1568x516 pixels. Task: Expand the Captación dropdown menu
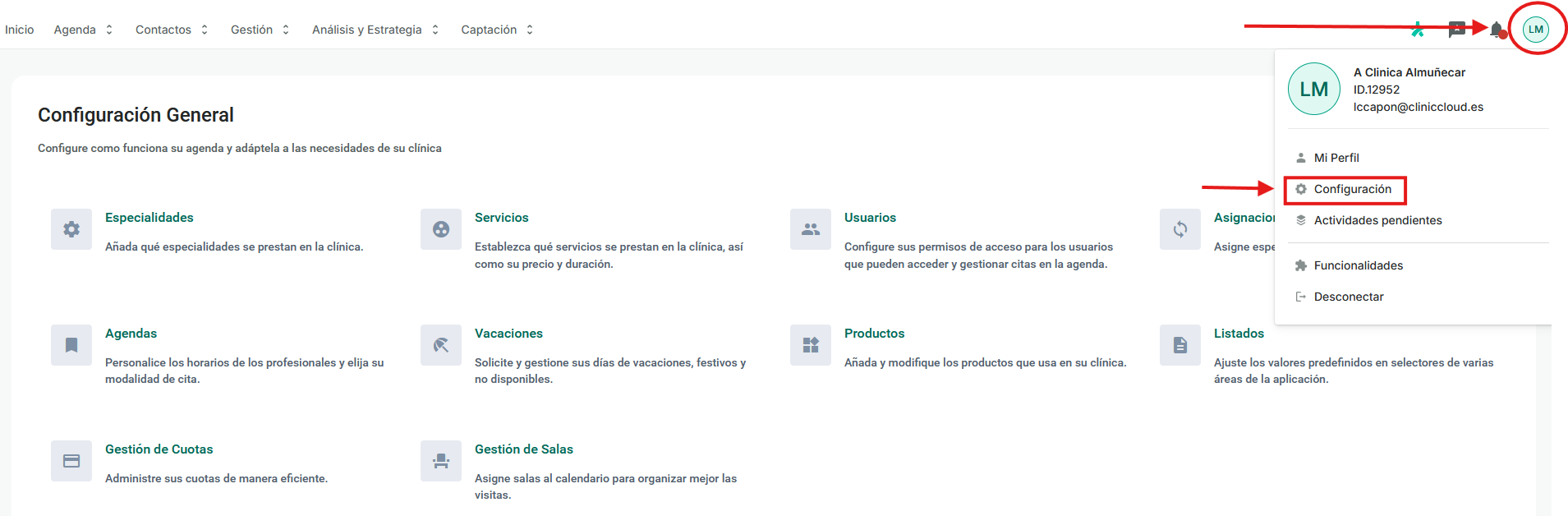(x=497, y=30)
